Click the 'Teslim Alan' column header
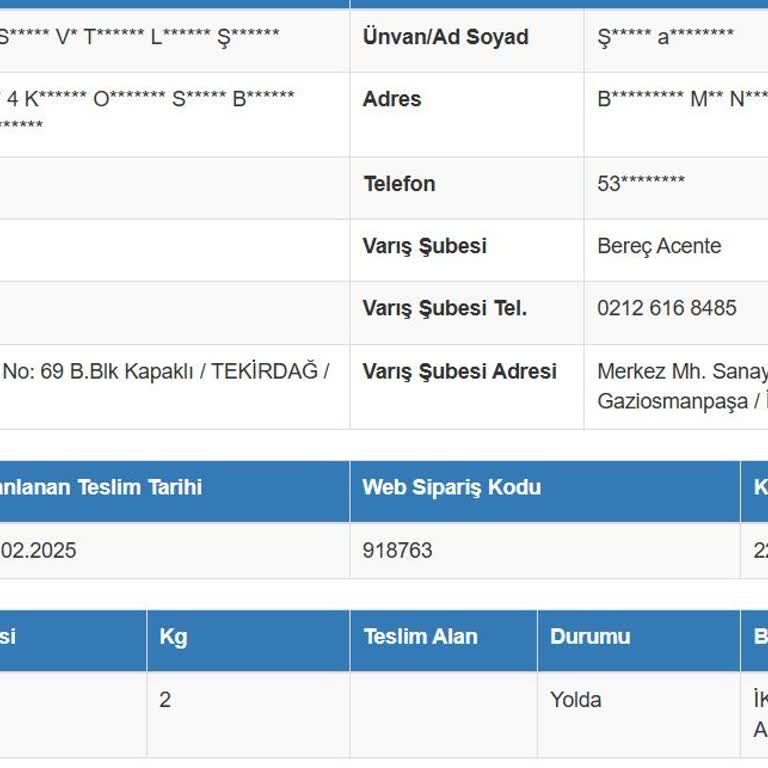 point(444,641)
